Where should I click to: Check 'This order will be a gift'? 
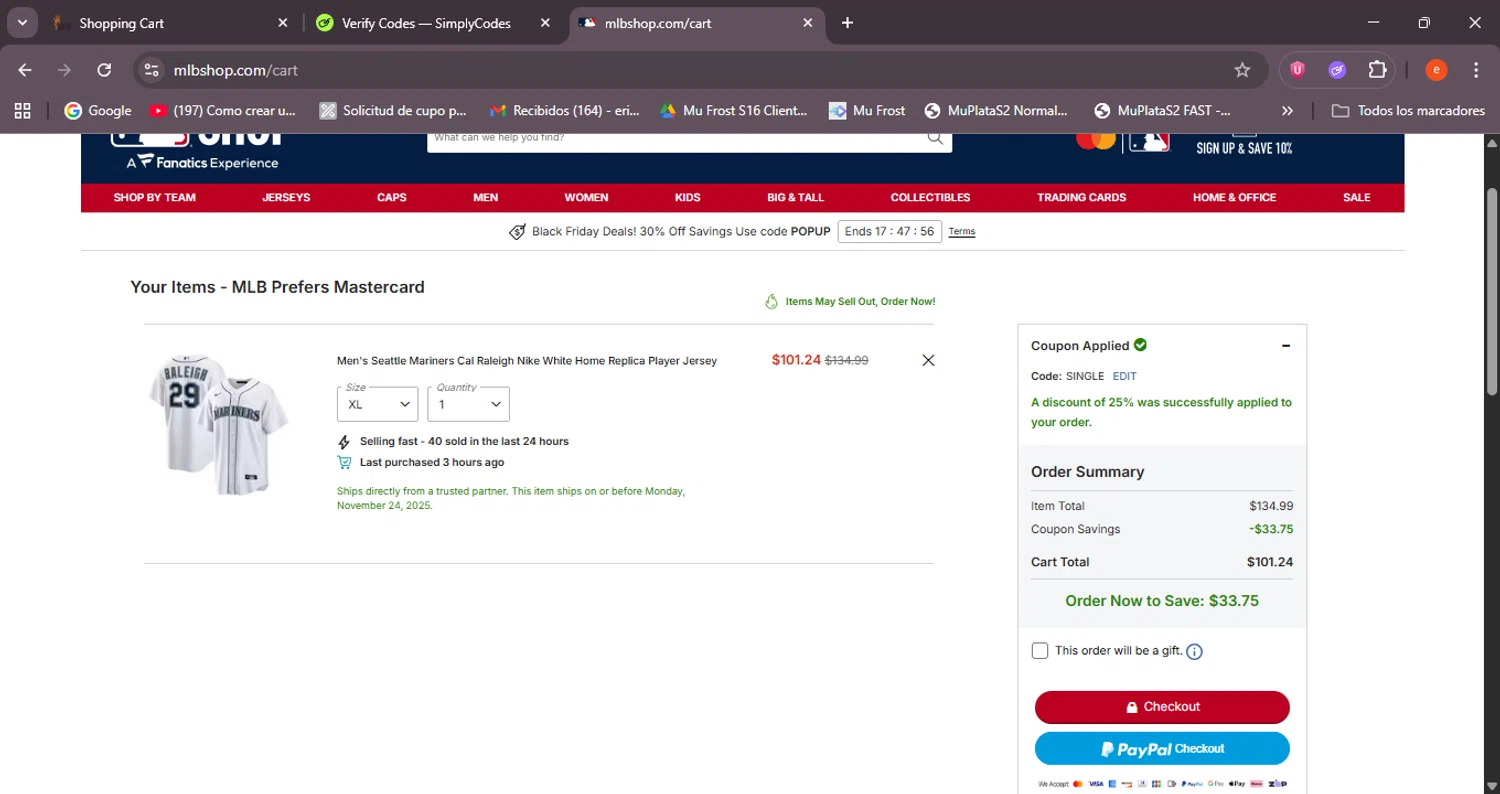coord(1040,651)
